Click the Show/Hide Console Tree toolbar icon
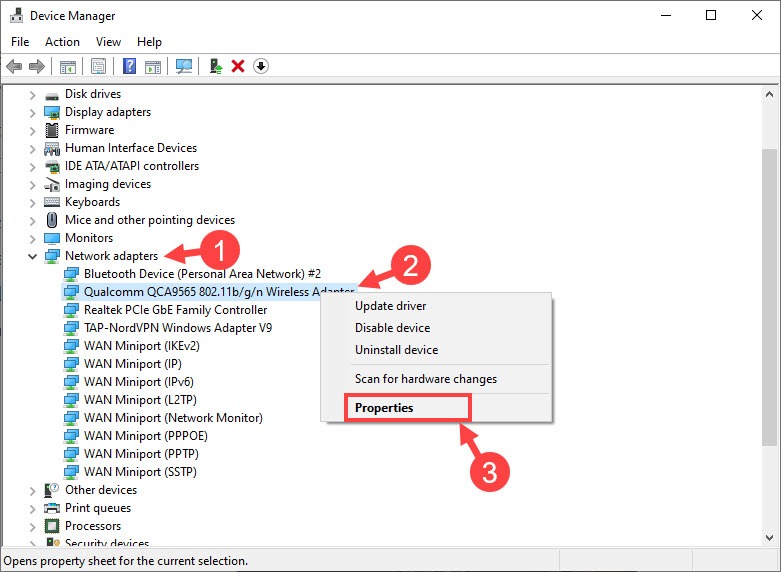781x572 pixels. pyautogui.click(x=68, y=67)
